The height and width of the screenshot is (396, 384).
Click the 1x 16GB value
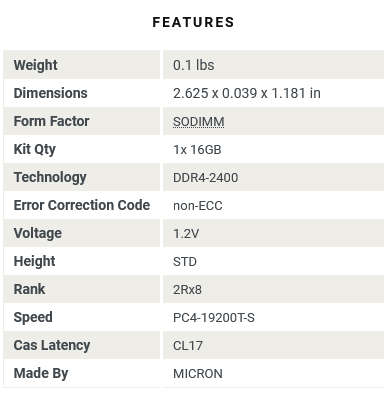click(x=197, y=149)
